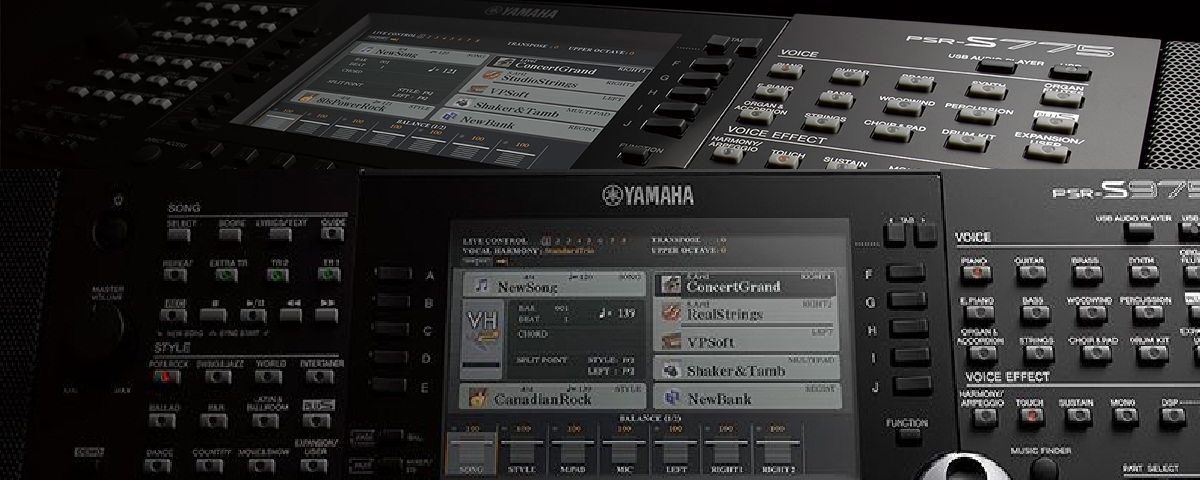This screenshot has height=486, width=1202.
Task: Open NewBank registration on the S975 display
Action: click(x=746, y=397)
